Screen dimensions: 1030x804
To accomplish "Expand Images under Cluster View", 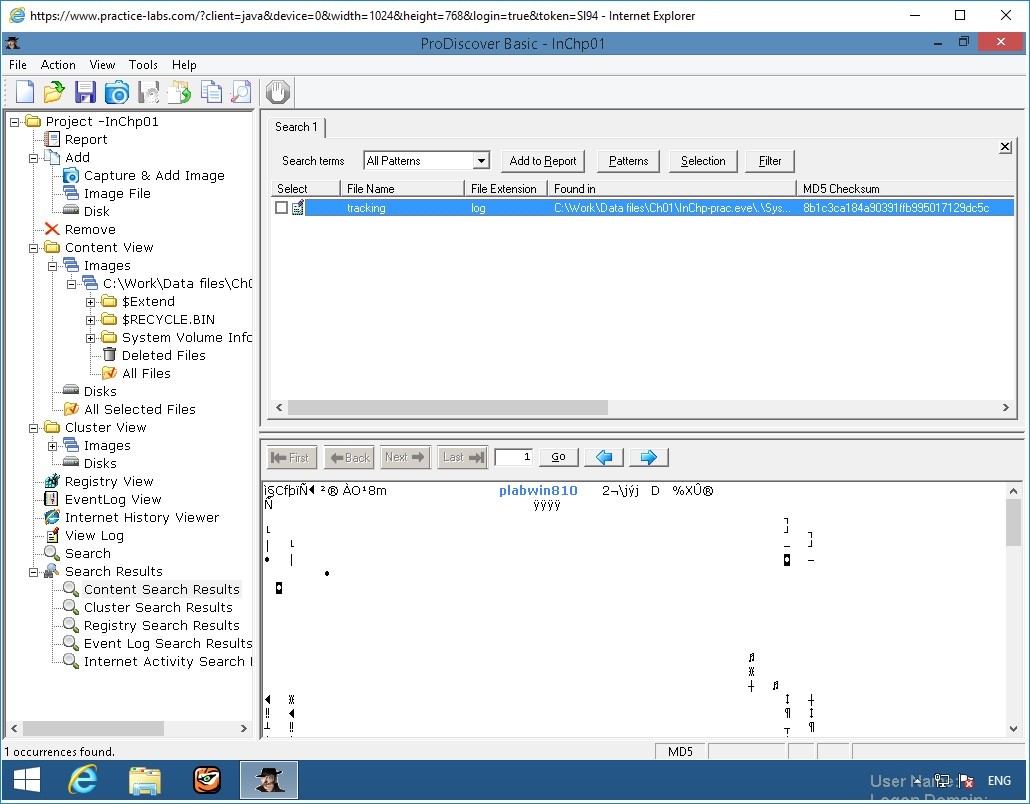I will pos(53,446).
